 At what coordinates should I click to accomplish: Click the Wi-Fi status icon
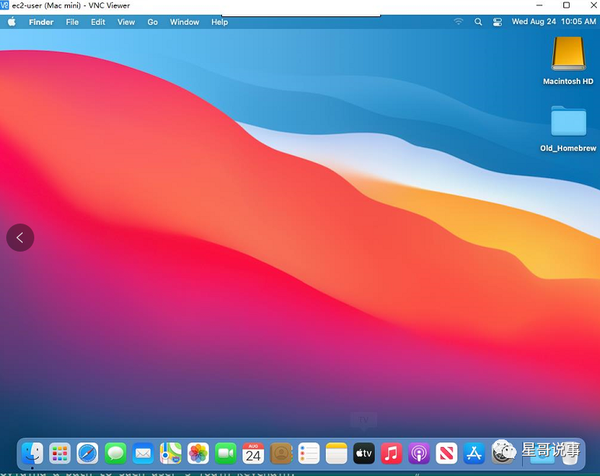[x=458, y=22]
